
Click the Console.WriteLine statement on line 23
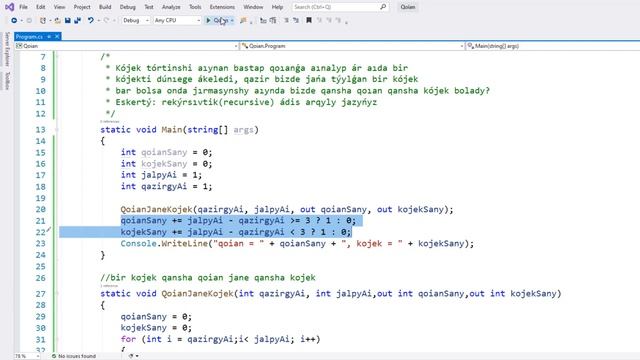coord(297,244)
